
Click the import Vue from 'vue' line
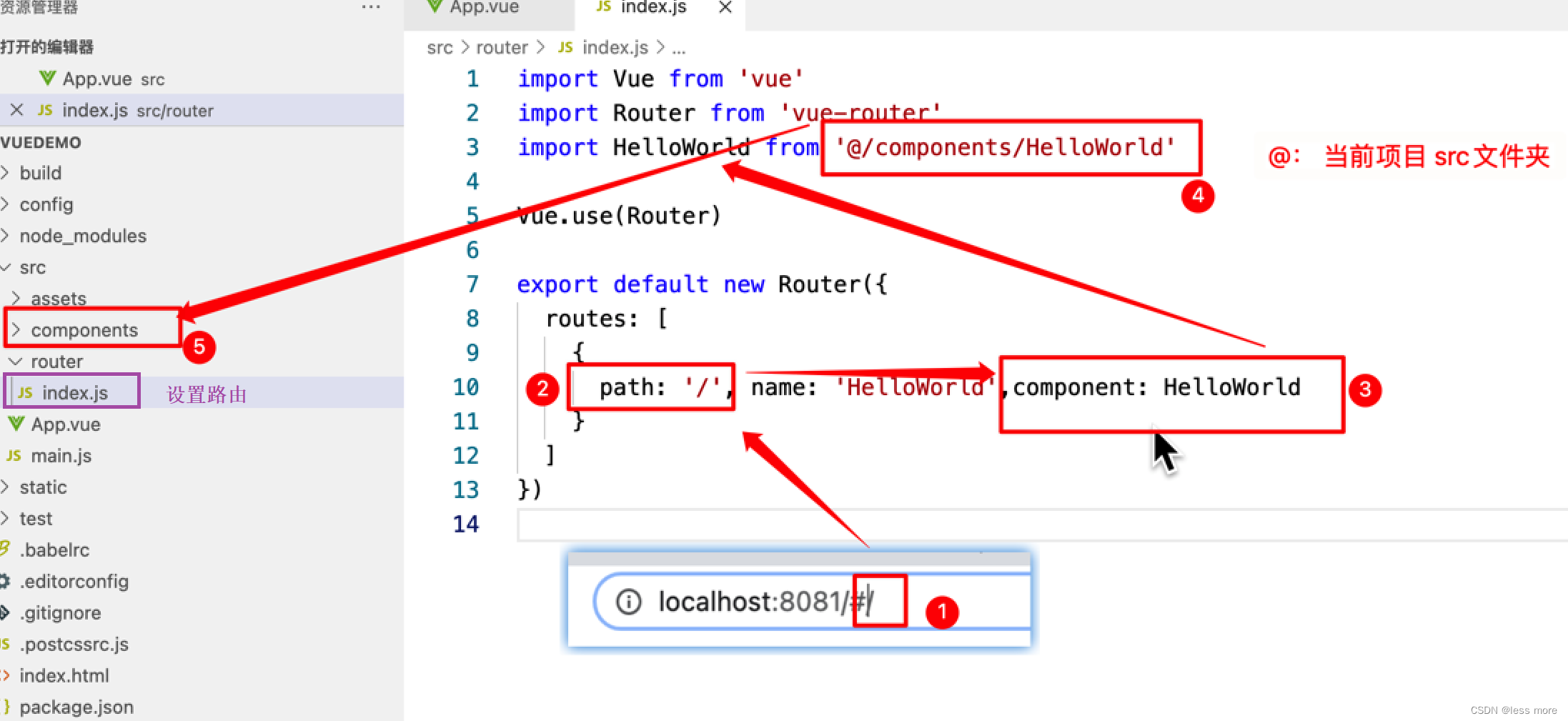(661, 79)
